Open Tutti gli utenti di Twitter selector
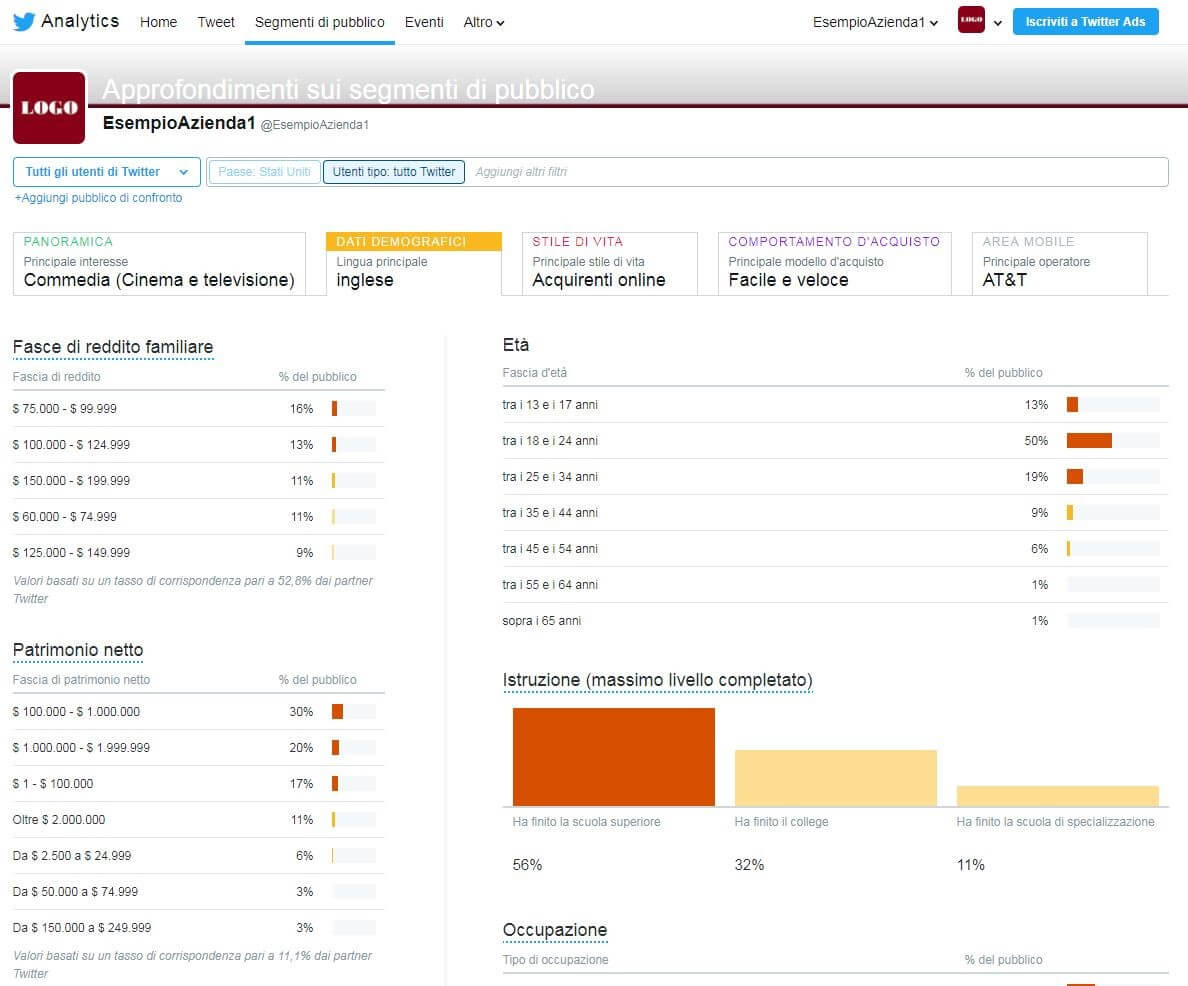 pos(106,172)
